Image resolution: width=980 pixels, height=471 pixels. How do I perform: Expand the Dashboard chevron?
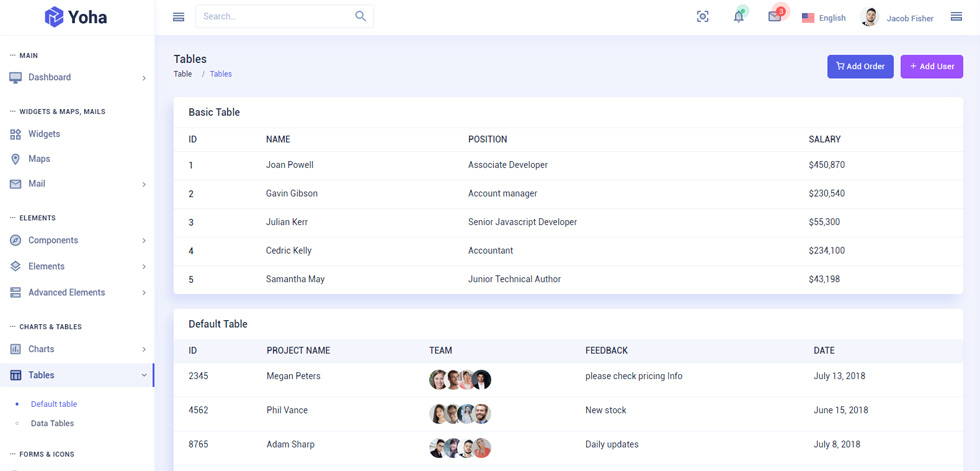coord(144,78)
